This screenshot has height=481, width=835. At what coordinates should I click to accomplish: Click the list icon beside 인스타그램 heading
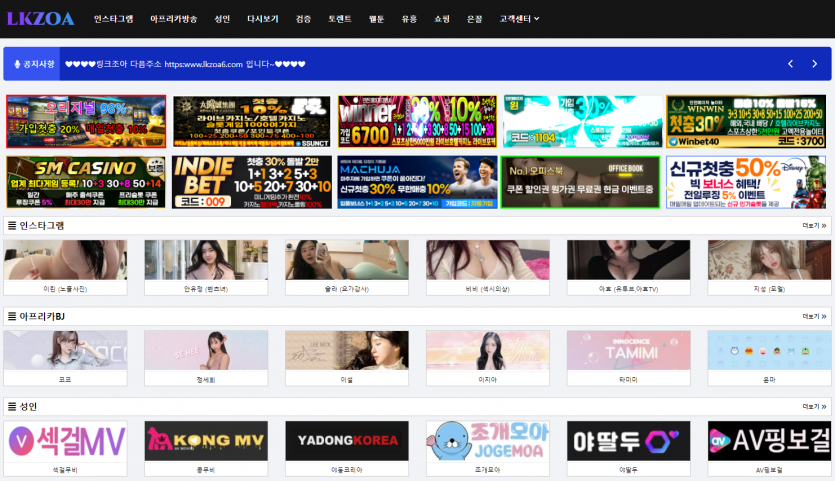point(12,226)
